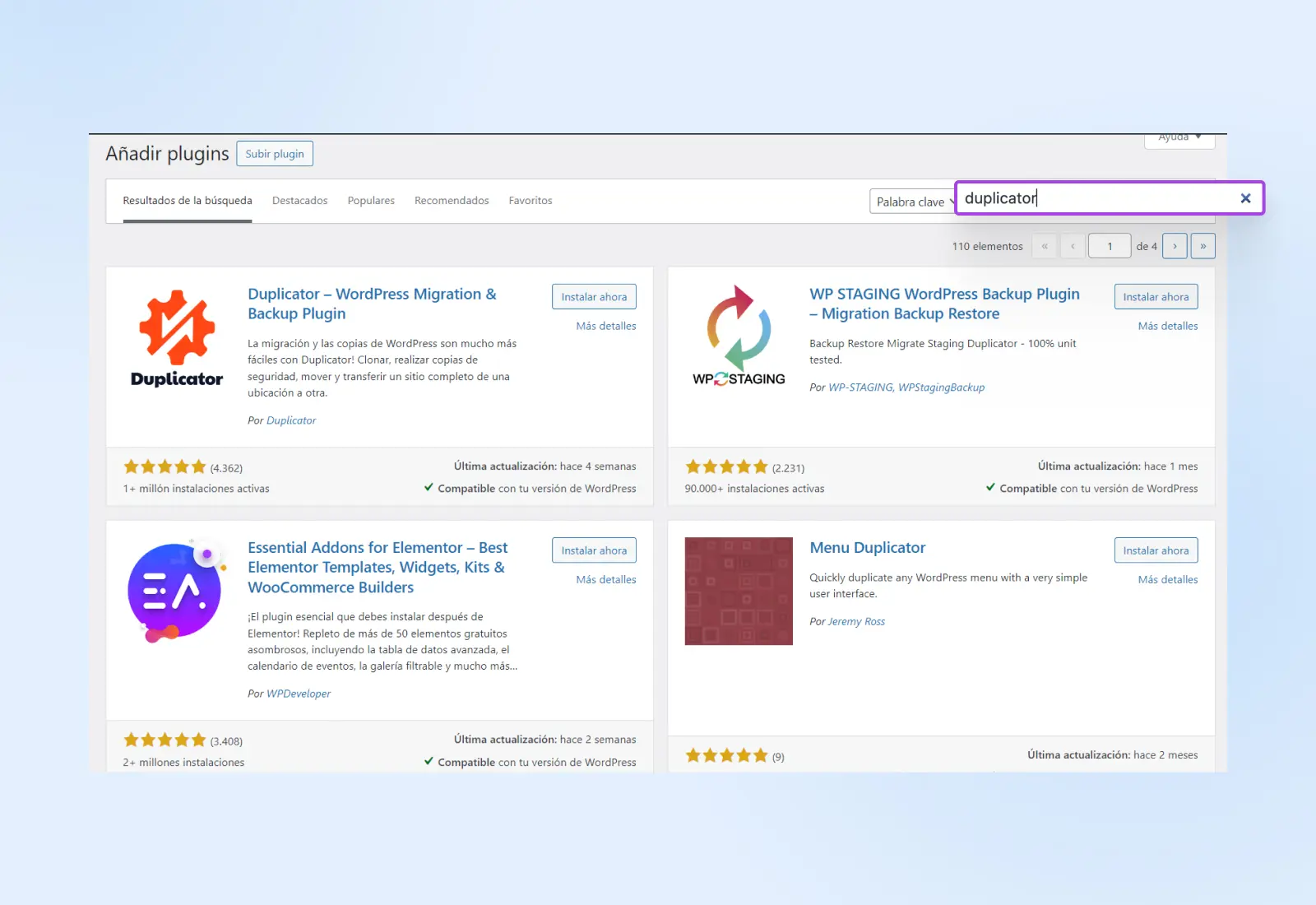Open Más detalles for WP STAGING plugin

pos(1167,327)
